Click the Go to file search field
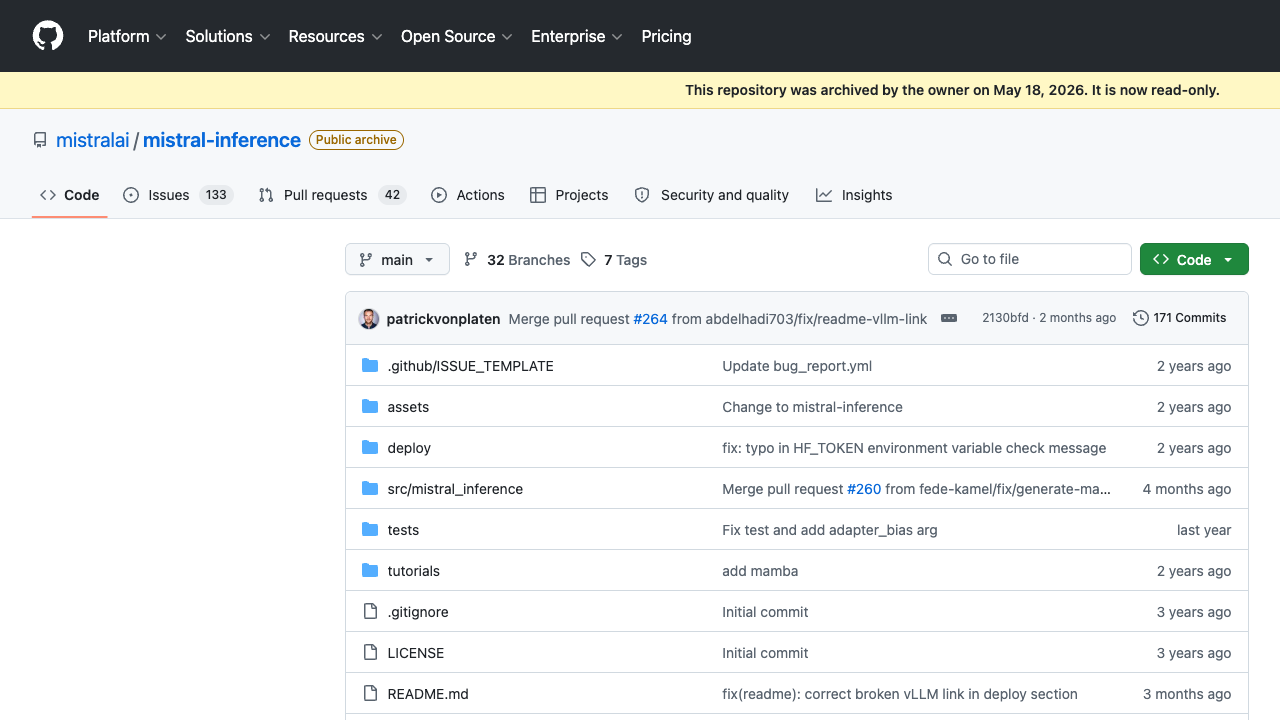This screenshot has width=1280, height=720. click(1030, 259)
